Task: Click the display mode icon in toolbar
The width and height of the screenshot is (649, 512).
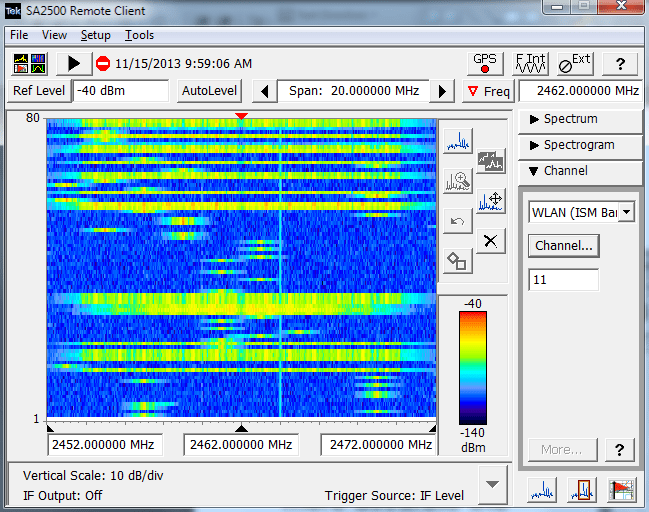Action: pos(29,63)
